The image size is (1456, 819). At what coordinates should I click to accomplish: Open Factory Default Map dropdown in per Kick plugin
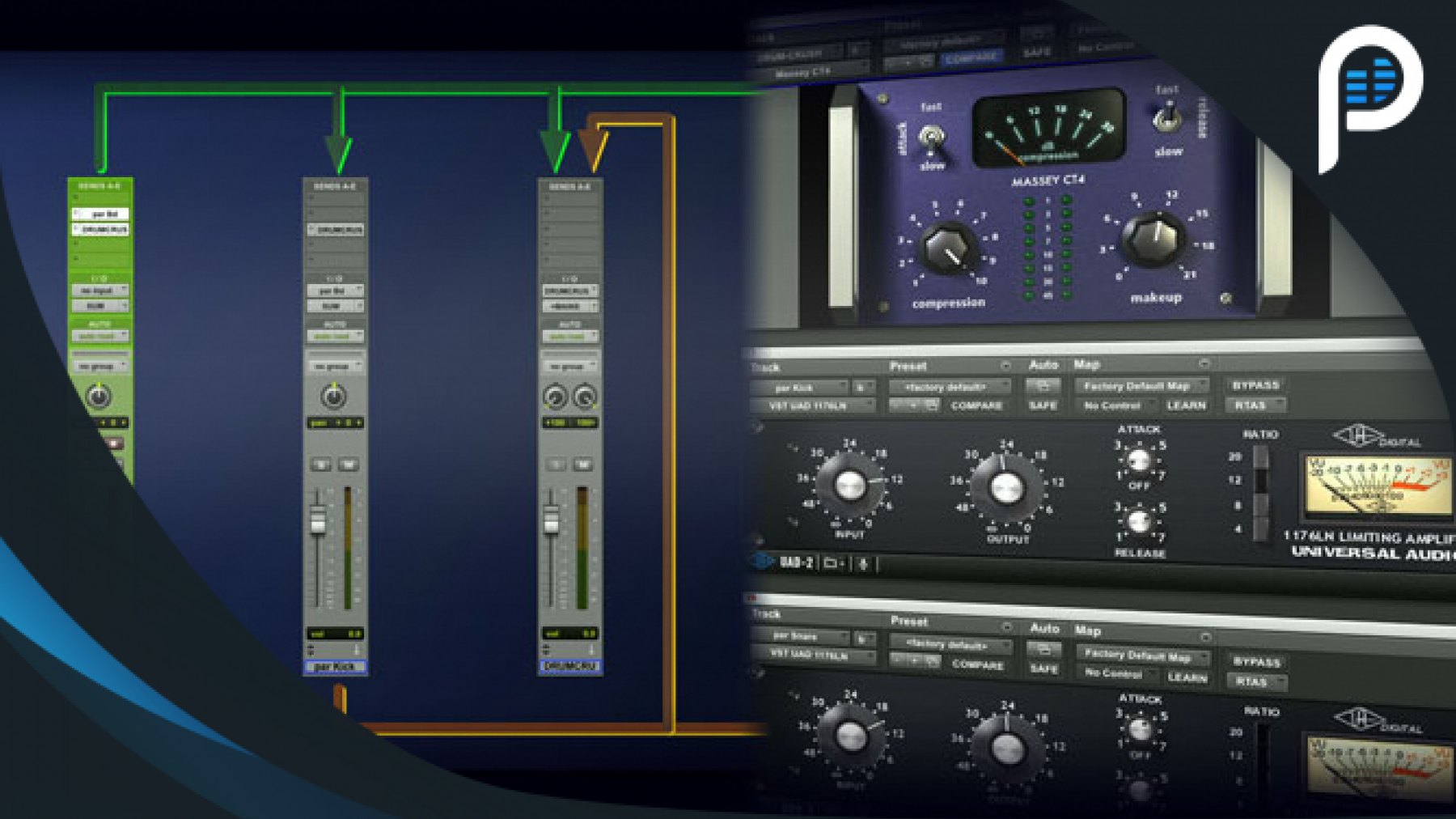point(1141,386)
